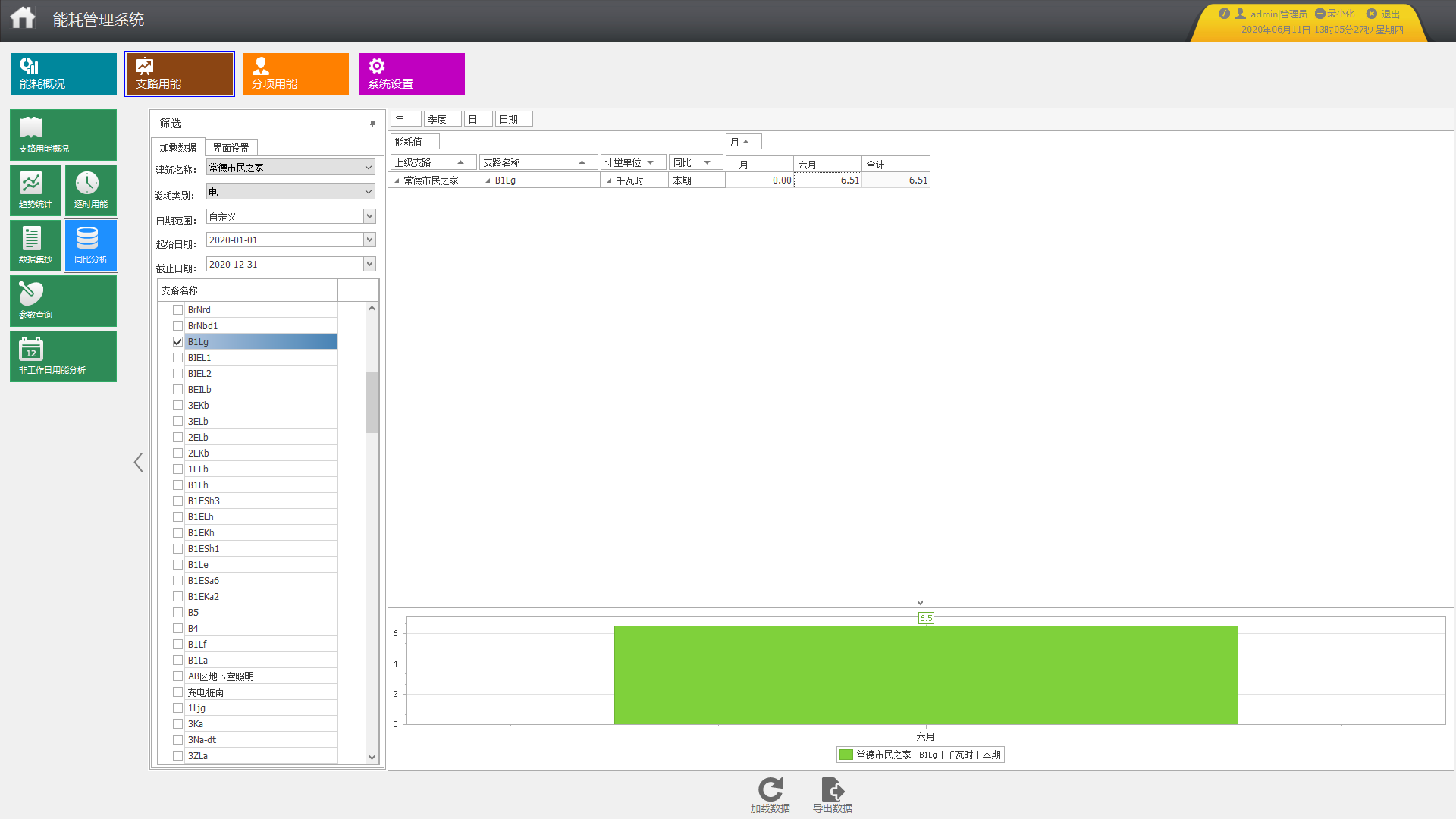Click the 加载数据 reload icon at bottom

(770, 790)
